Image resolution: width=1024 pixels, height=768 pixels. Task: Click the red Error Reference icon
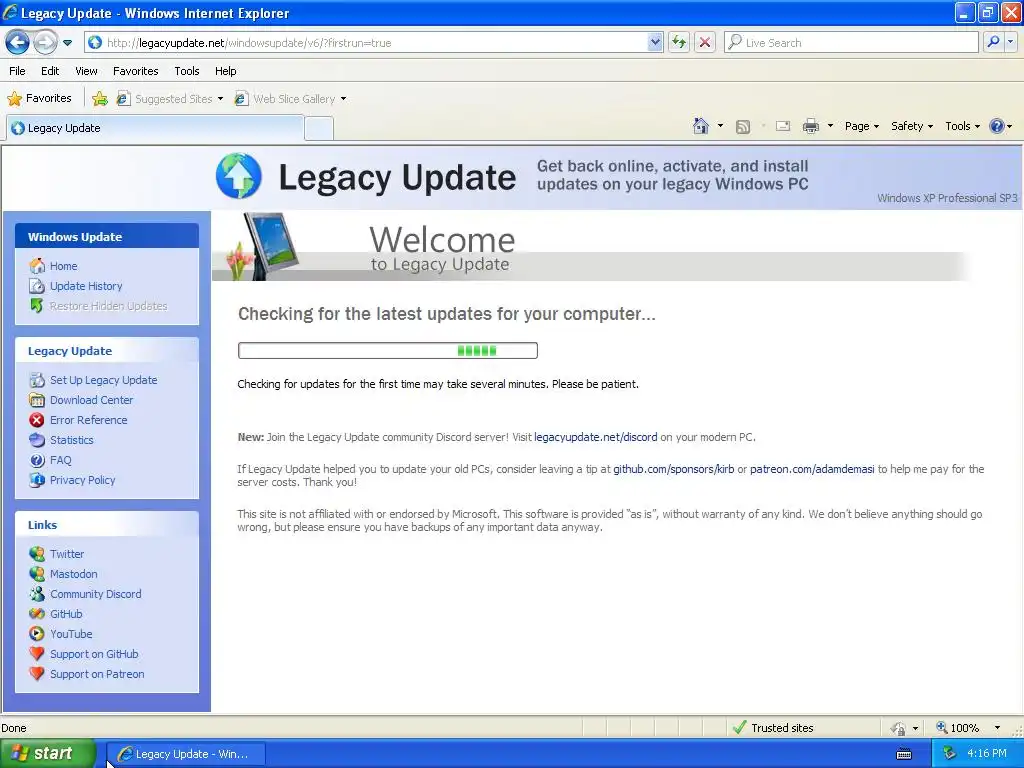(x=37, y=420)
